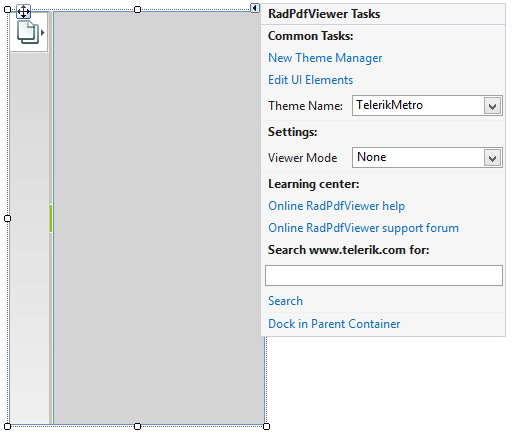Click the telerik.com search text box
Viewport: 512px width, 435px height.
384,276
